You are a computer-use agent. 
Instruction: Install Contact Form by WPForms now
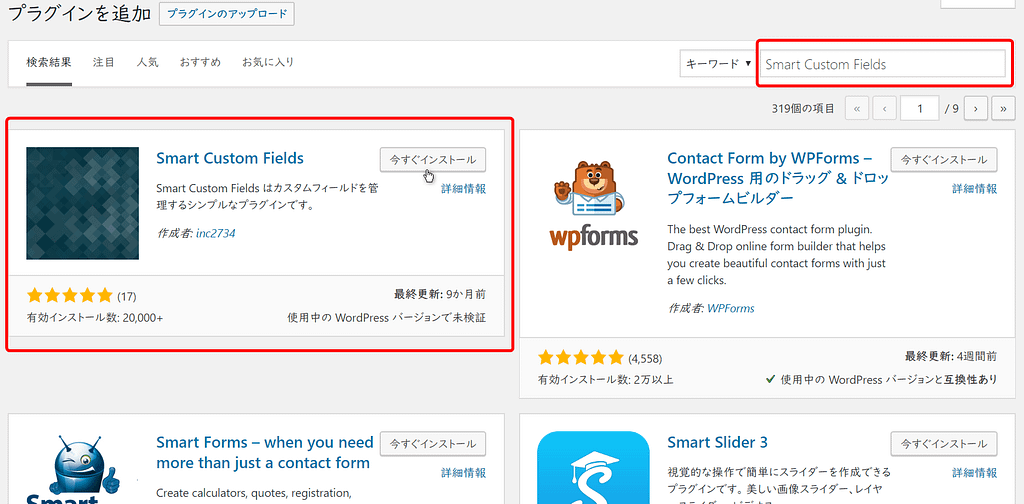(x=944, y=159)
